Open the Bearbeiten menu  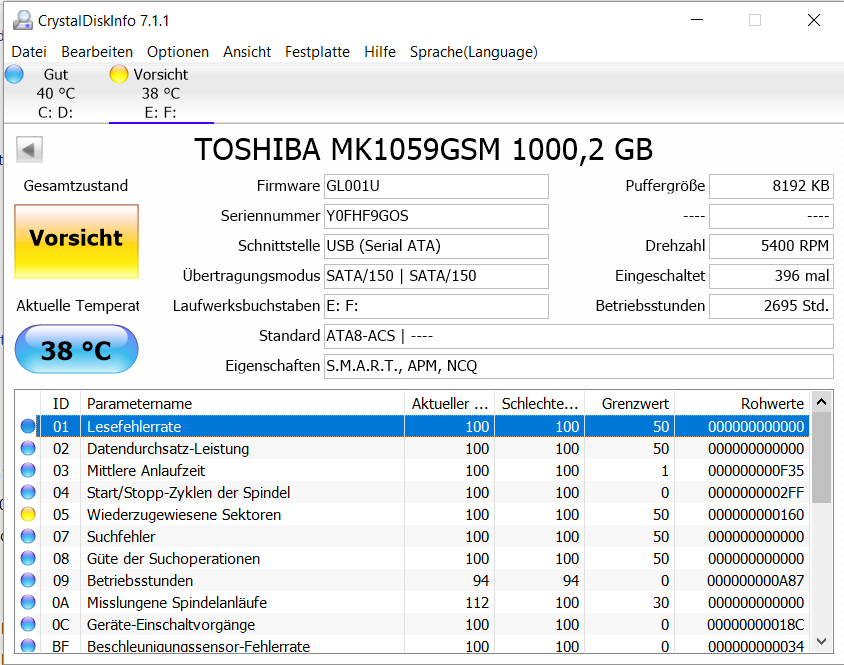click(x=97, y=52)
